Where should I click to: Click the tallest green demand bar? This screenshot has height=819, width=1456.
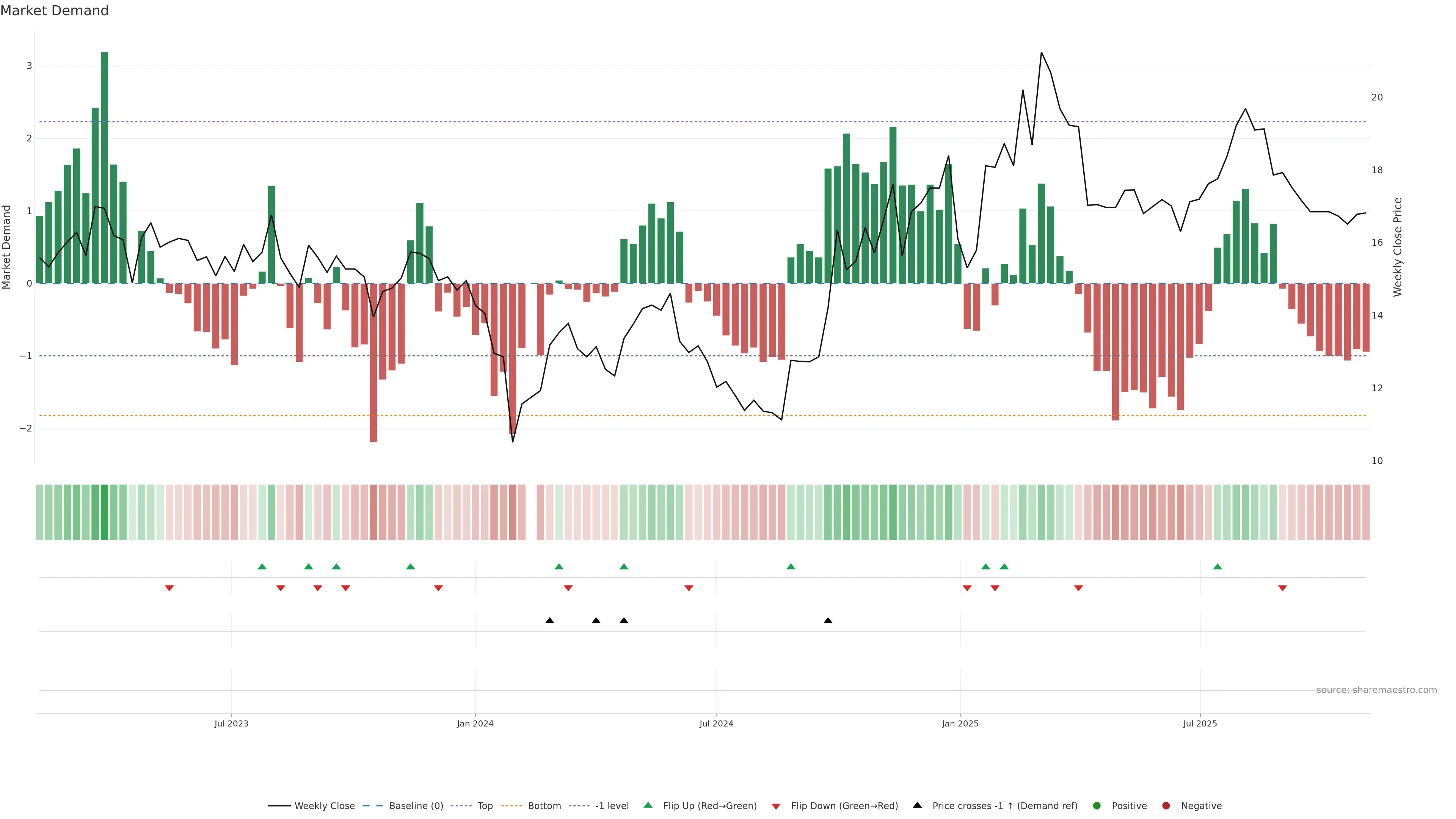tap(104, 167)
